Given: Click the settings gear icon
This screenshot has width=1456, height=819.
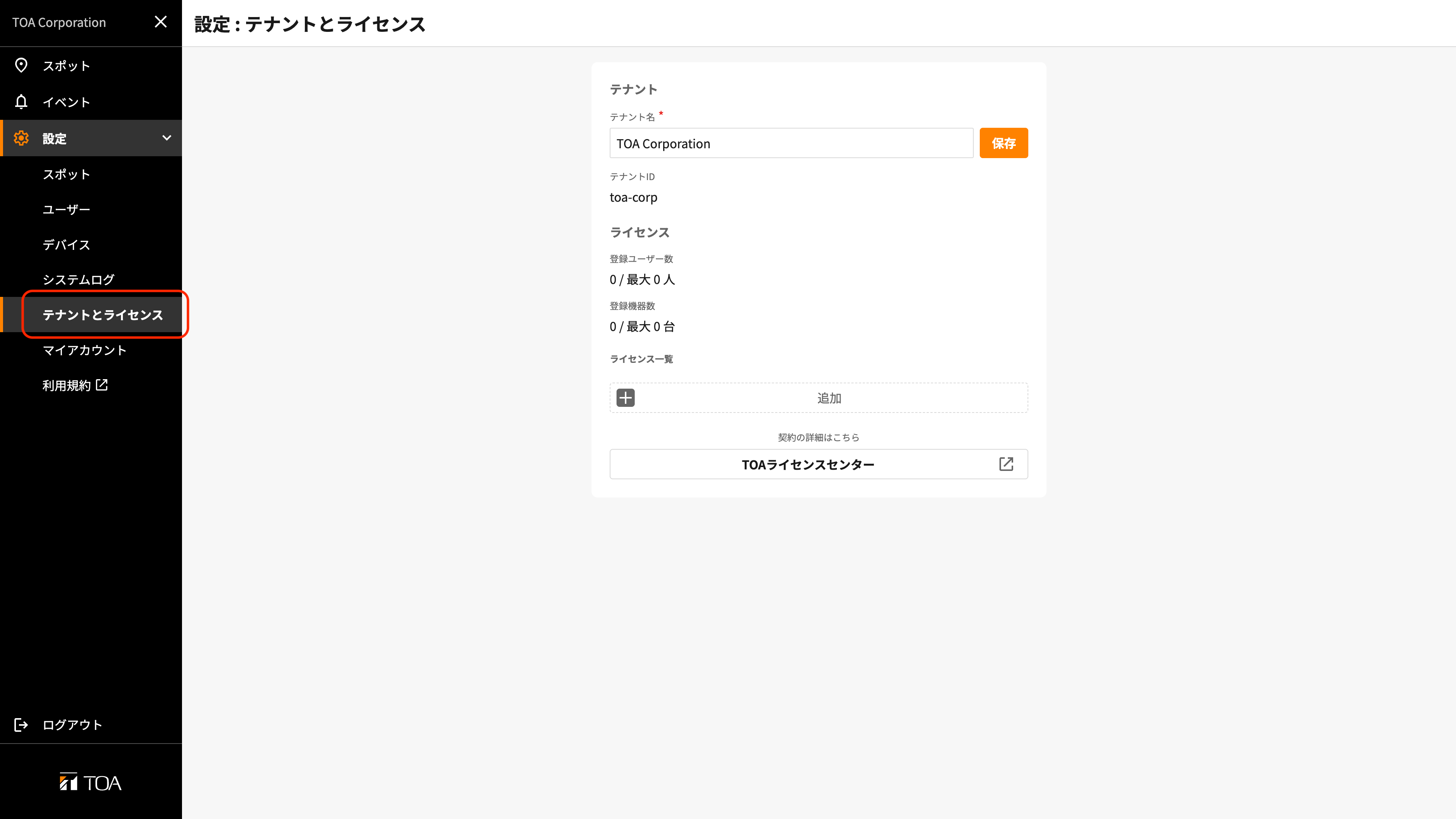Looking at the screenshot, I should click(21, 138).
